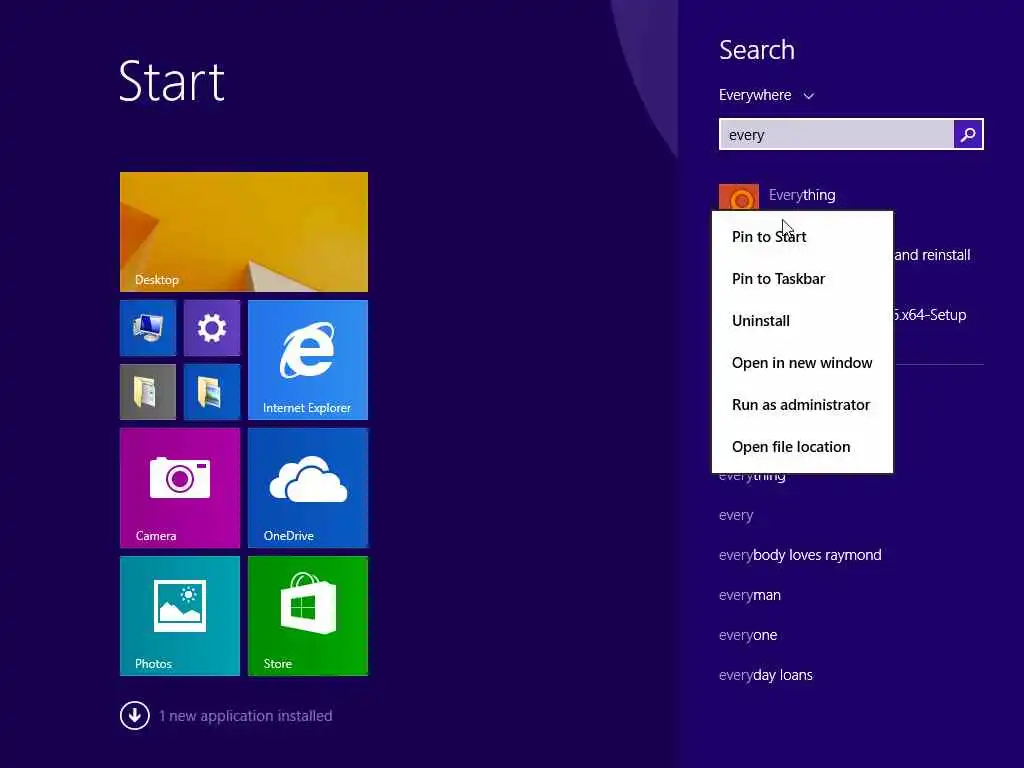Click the 1 new application installed text
The image size is (1024, 768).
coord(246,716)
